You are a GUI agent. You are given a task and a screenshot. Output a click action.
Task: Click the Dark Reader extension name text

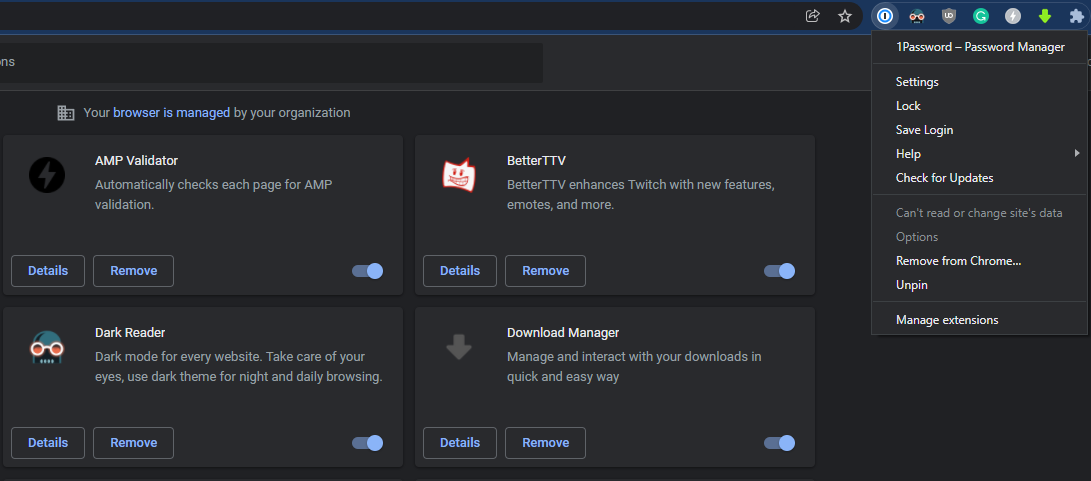coord(130,333)
